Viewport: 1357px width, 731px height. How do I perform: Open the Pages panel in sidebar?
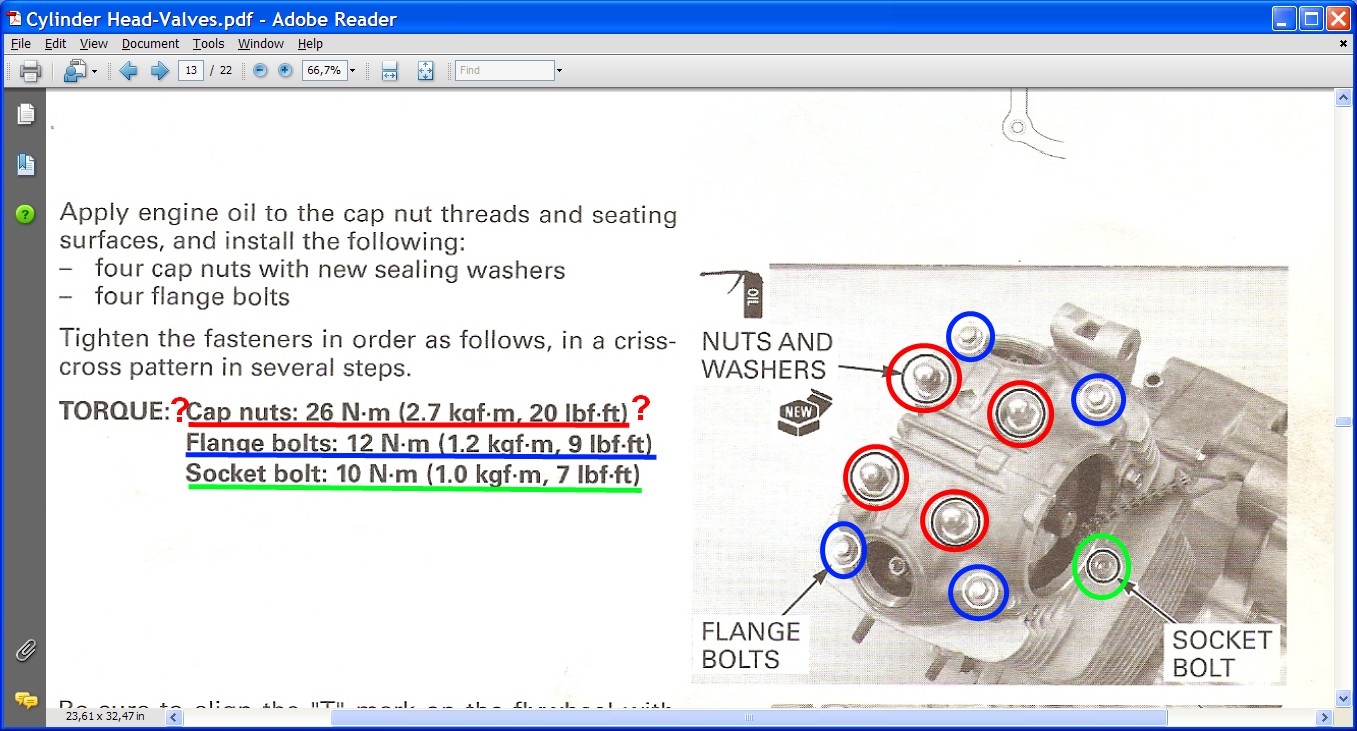[25, 114]
